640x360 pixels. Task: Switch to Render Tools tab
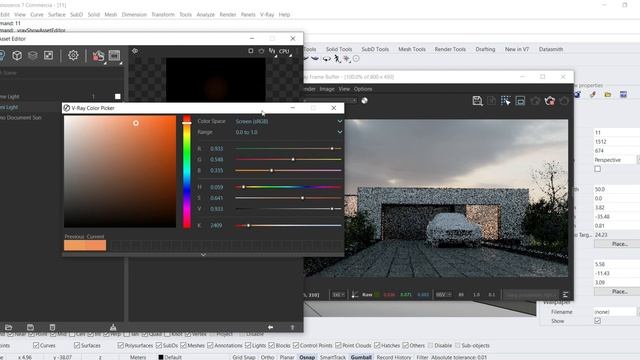[450, 49]
